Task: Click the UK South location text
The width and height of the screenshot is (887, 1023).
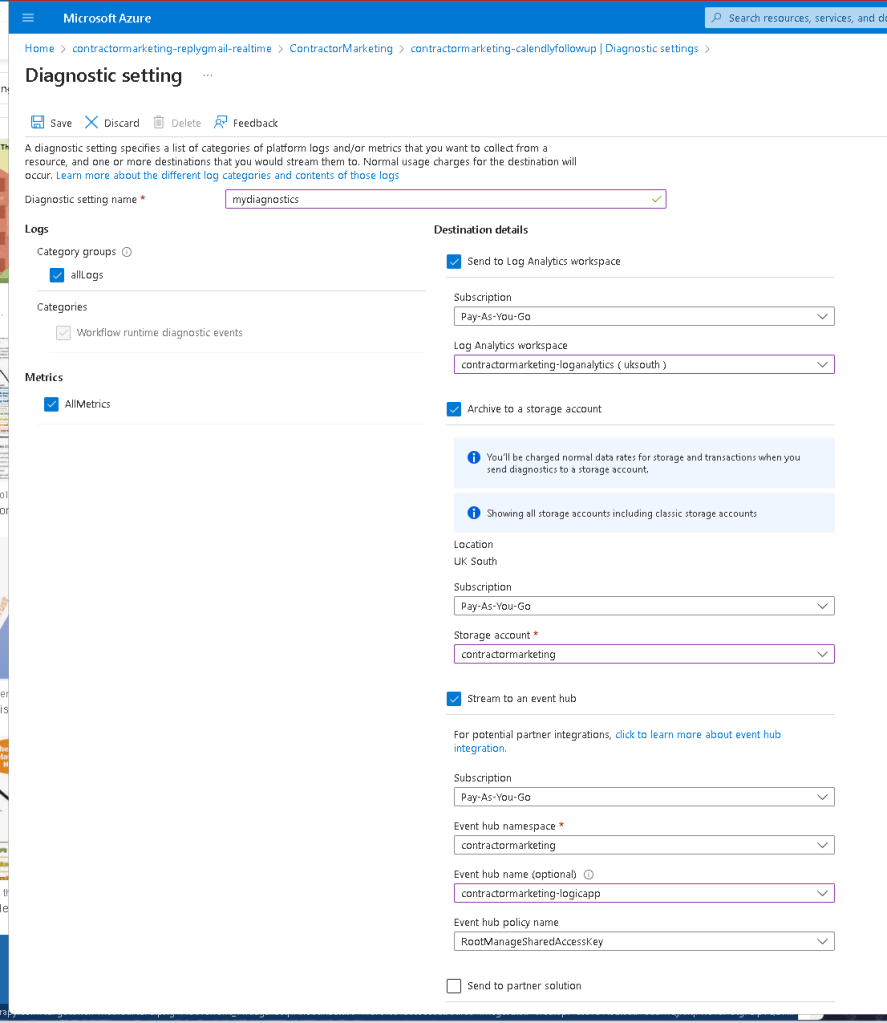Action: click(475, 561)
